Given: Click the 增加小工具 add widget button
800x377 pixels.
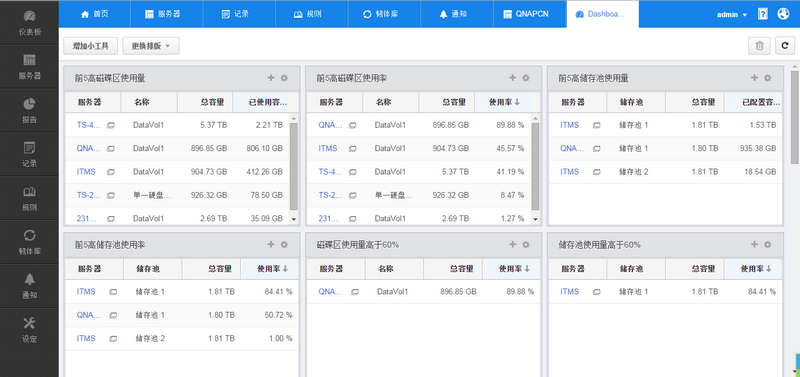Looking at the screenshot, I should [91, 45].
